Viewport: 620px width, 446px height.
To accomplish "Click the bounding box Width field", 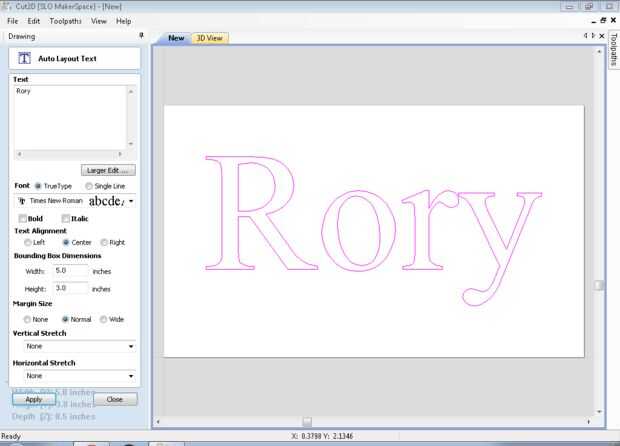I will point(71,271).
